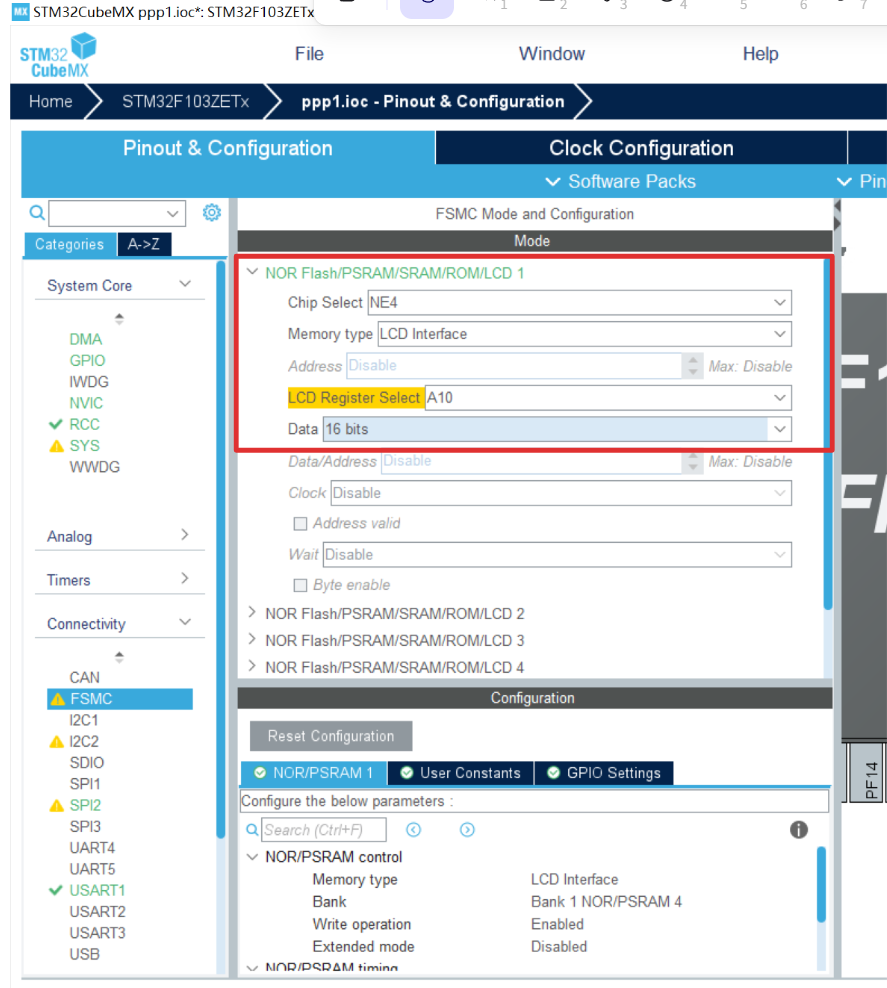The width and height of the screenshot is (887, 988).
Task: Click the STM32CubeMX logo
Action: [x=58, y=55]
